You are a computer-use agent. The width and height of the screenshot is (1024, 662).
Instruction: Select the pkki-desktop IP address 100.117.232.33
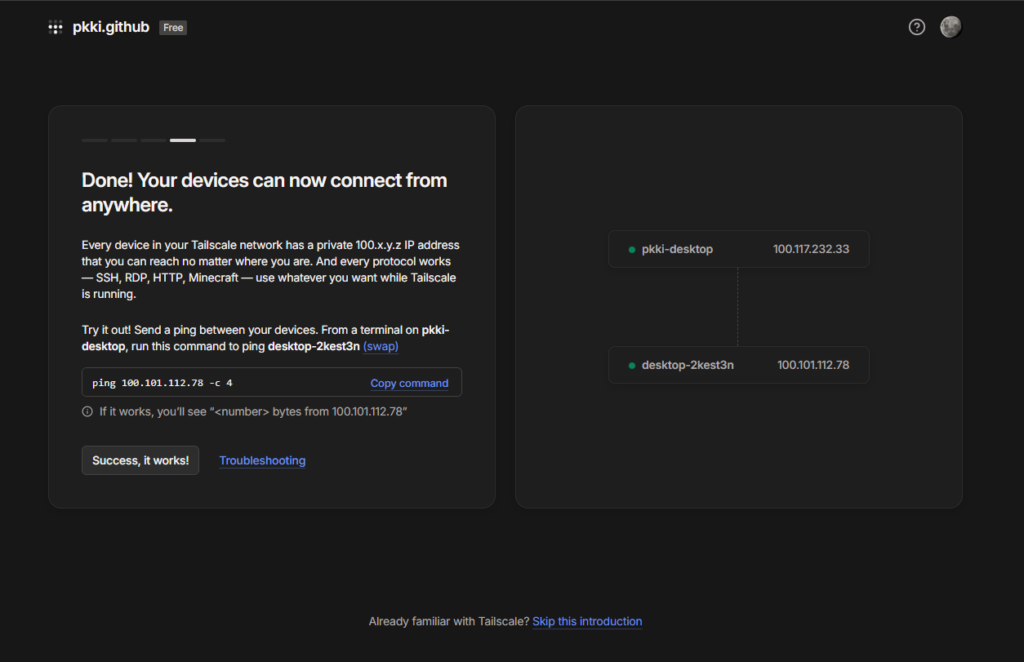coord(811,249)
